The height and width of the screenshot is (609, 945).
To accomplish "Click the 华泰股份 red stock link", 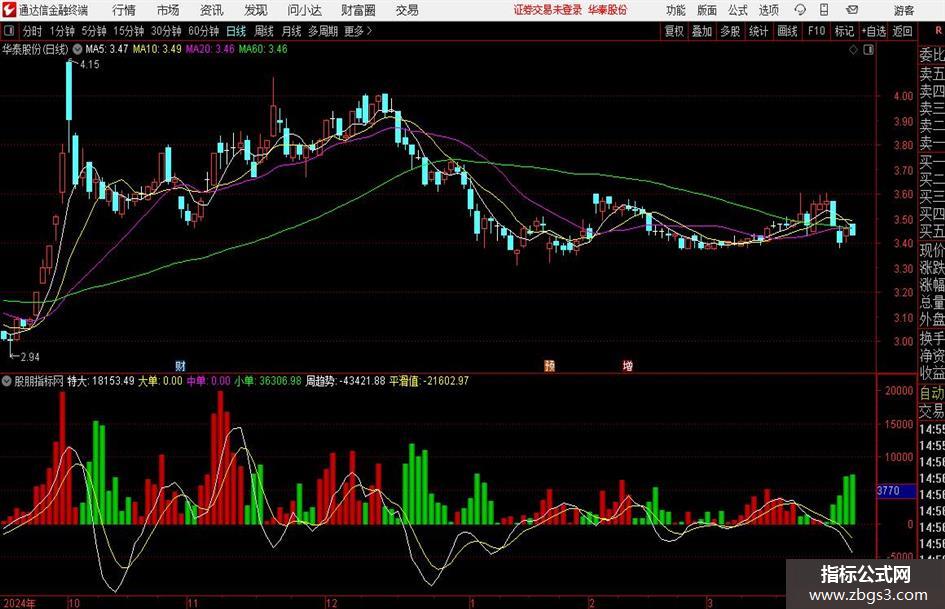I will pos(608,10).
